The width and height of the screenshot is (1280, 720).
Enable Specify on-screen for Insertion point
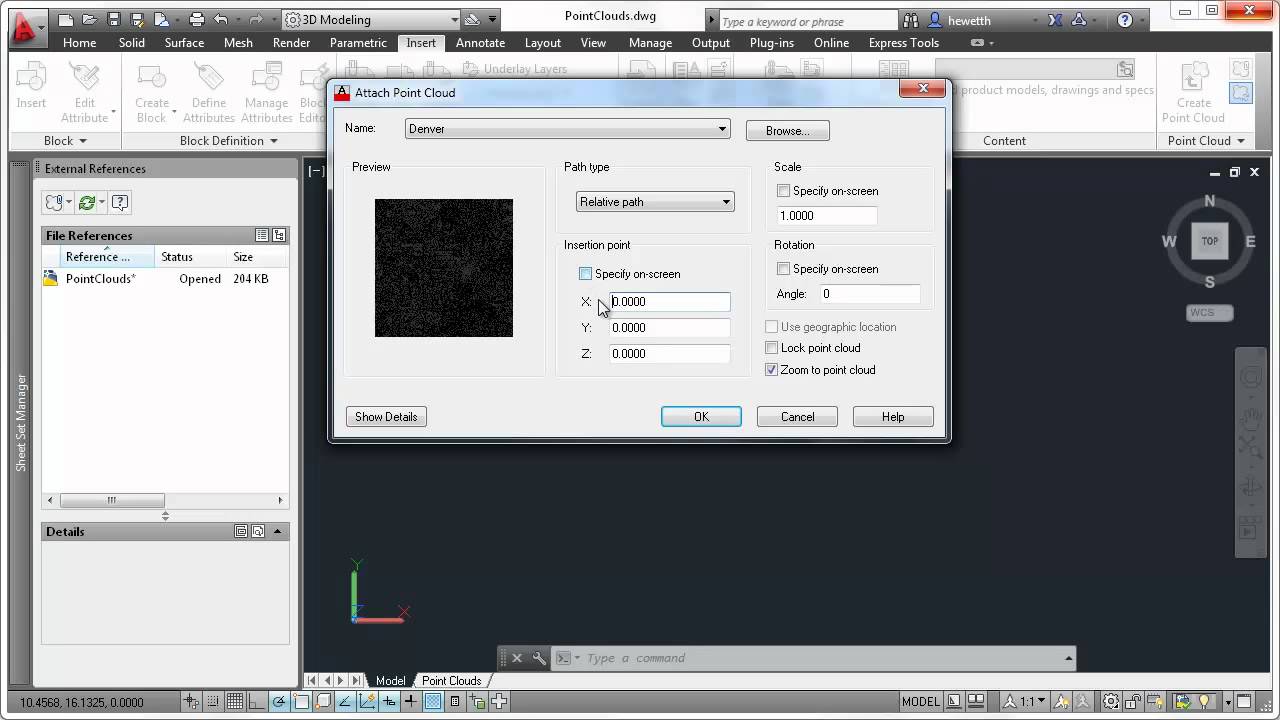[585, 273]
